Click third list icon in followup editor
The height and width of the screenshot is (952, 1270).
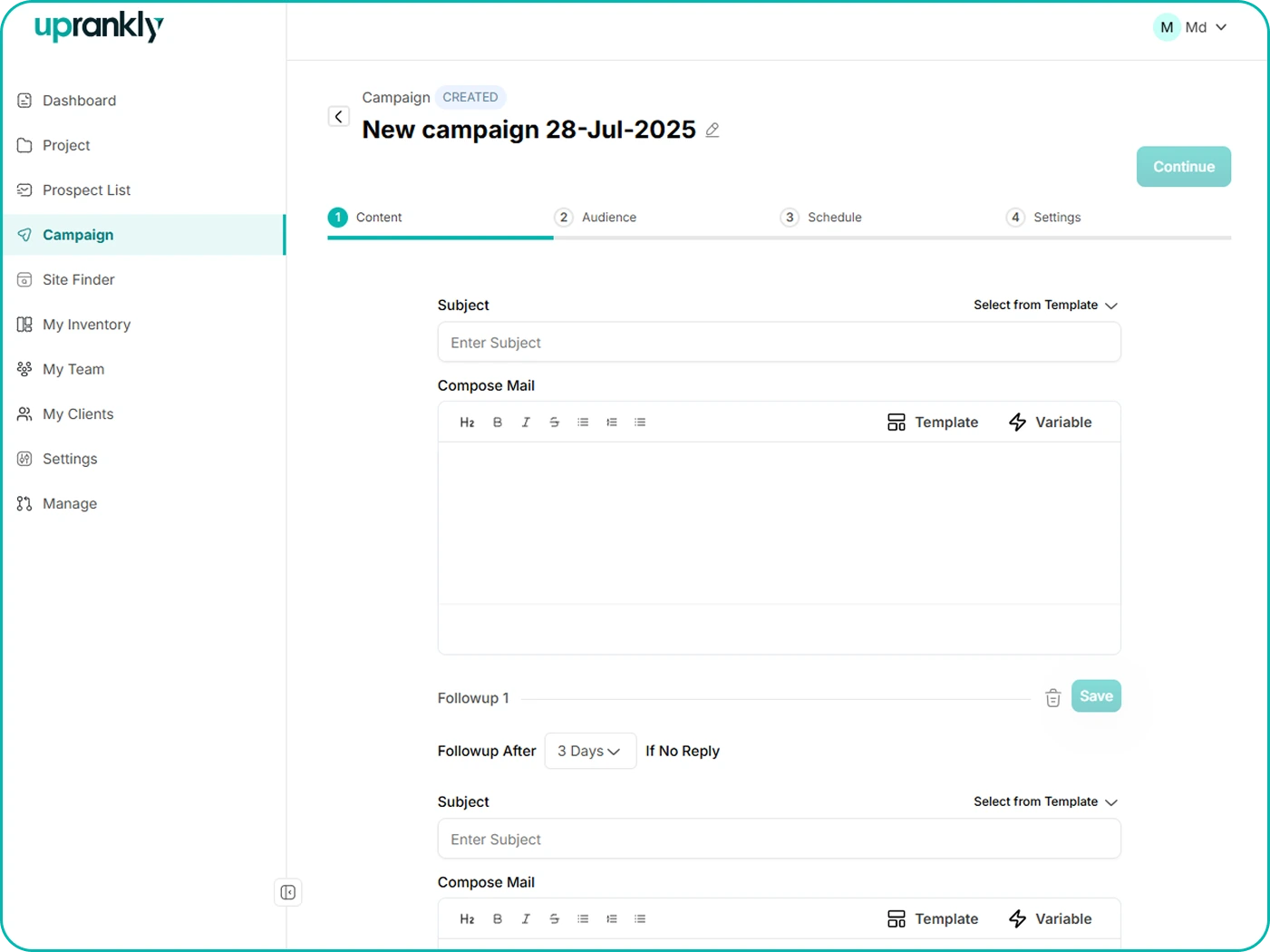click(640, 919)
